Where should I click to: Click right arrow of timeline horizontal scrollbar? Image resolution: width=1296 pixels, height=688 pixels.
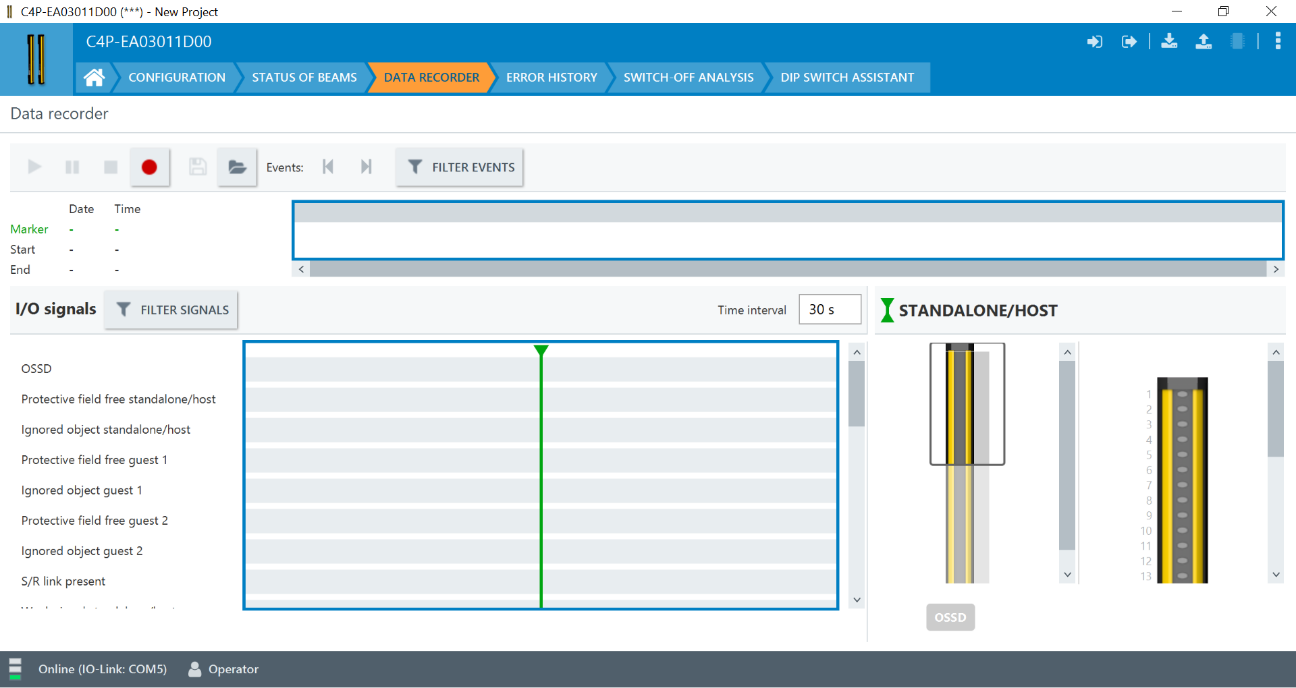[1275, 269]
